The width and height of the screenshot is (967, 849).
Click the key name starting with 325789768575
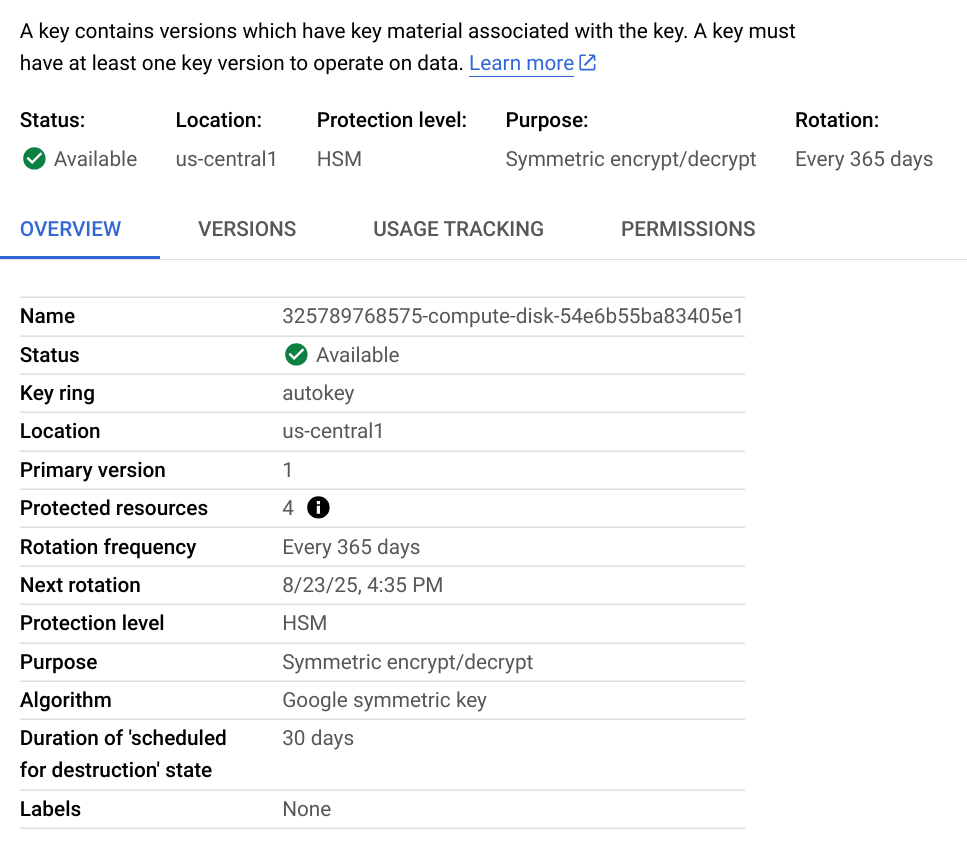coord(512,316)
